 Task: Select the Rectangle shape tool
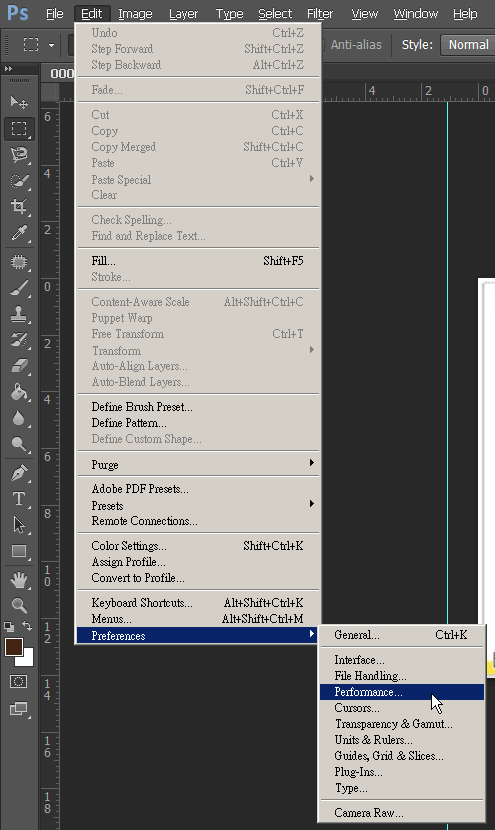[19, 552]
